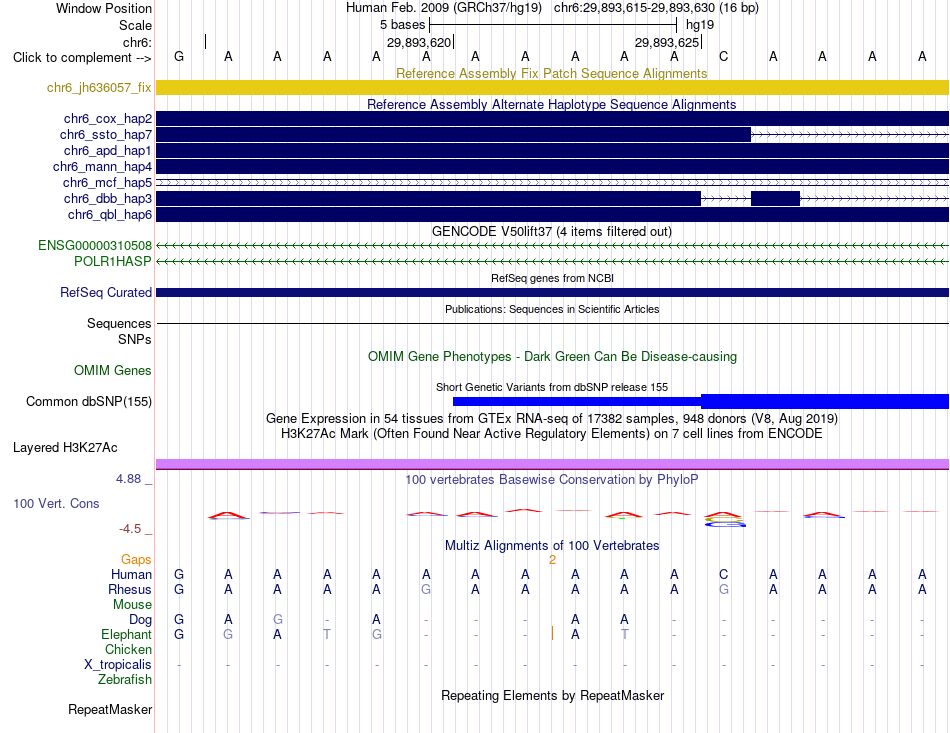Click the chr6_mcf_hap5 track label
Viewport: 950px width, 733px height.
[x=107, y=182]
